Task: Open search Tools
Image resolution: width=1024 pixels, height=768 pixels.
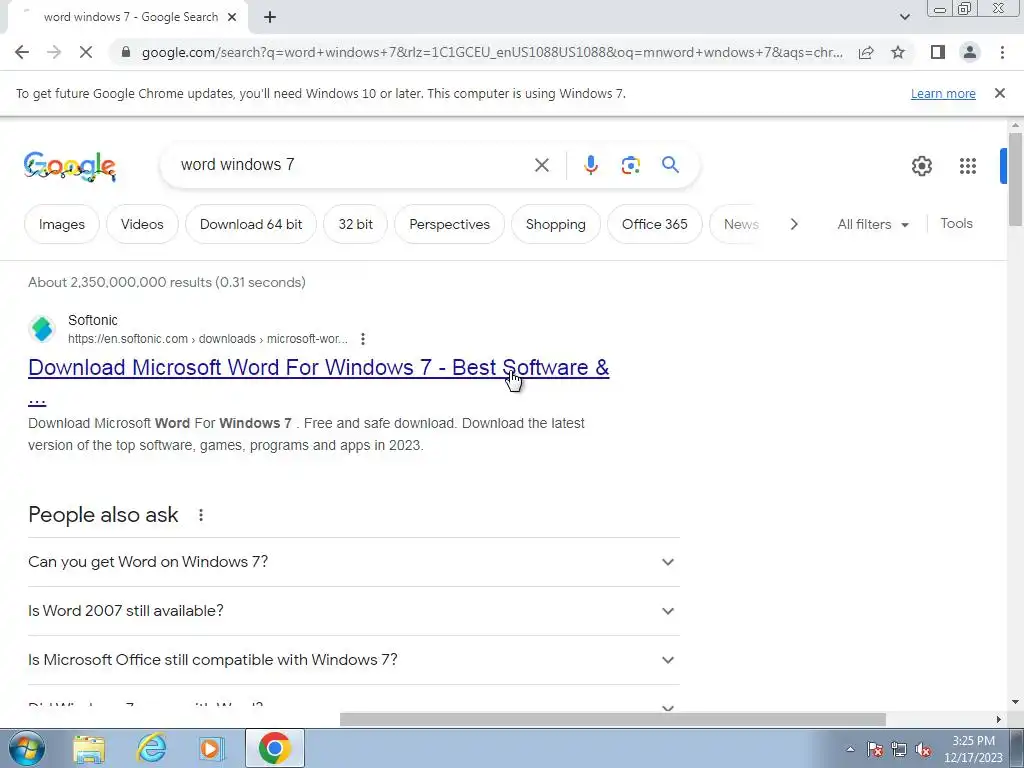Action: coord(956,223)
